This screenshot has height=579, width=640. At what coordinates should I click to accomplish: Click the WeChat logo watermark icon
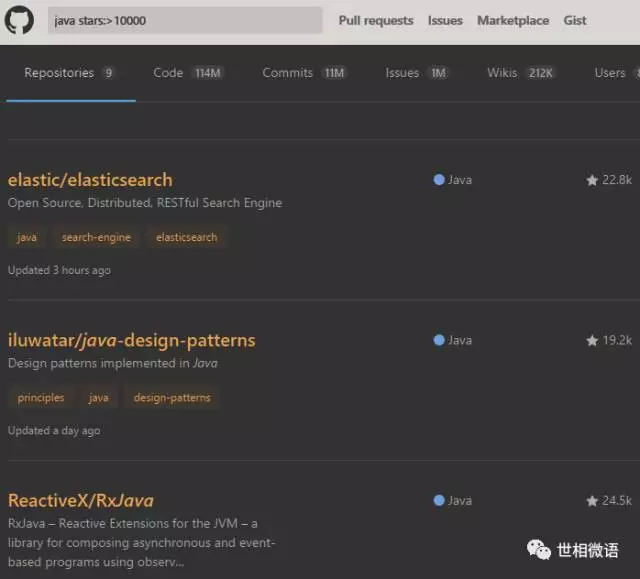[x=539, y=550]
